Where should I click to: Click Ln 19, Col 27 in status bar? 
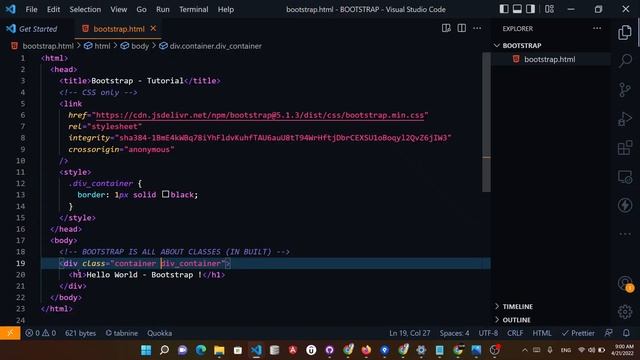click(x=409, y=333)
